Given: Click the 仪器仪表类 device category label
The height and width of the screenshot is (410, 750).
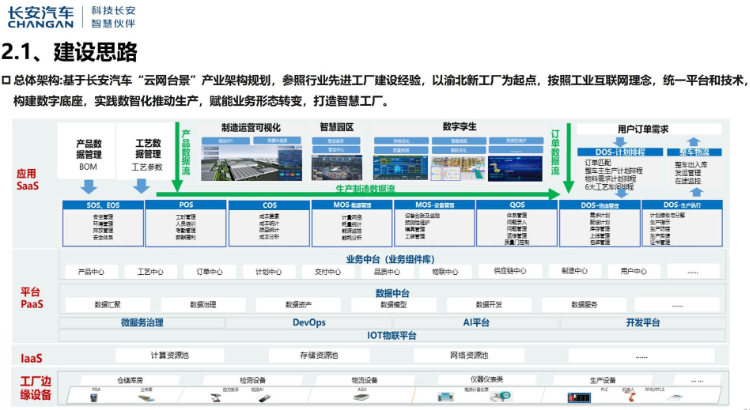Looking at the screenshot, I should coord(486,379).
